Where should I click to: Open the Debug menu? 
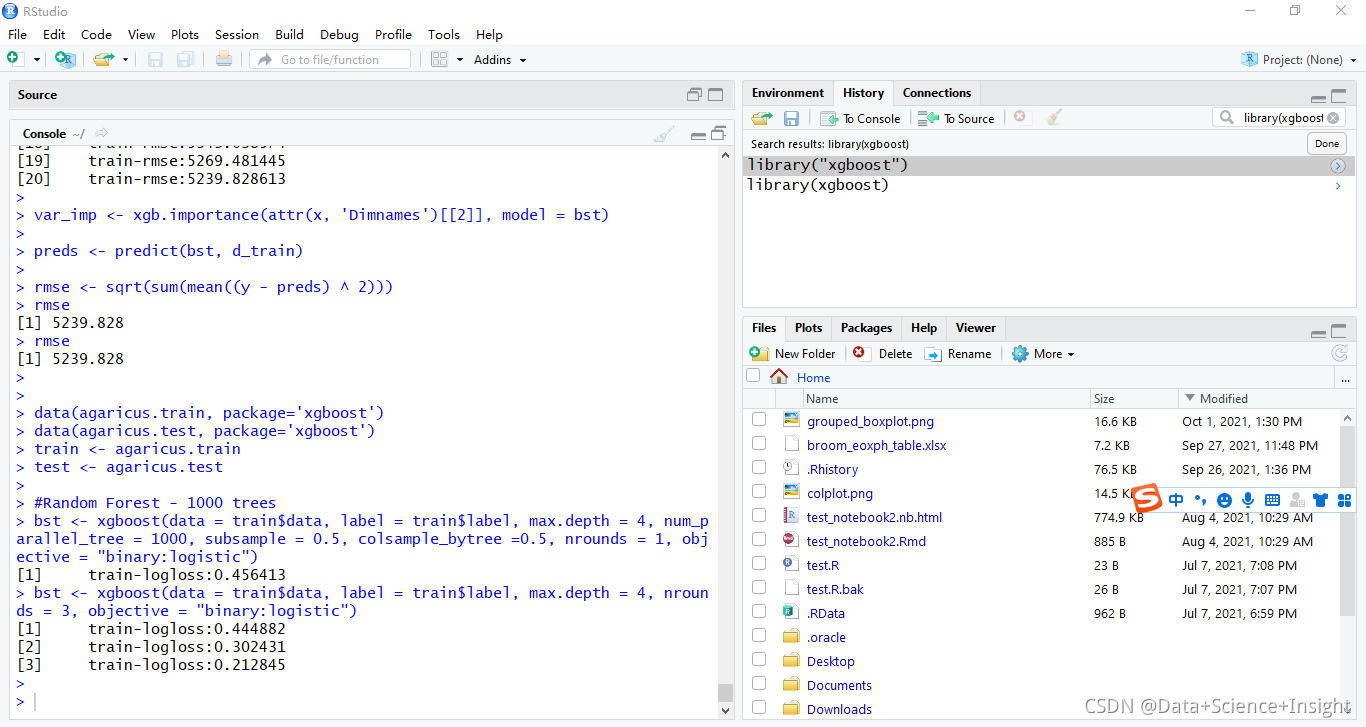339,34
